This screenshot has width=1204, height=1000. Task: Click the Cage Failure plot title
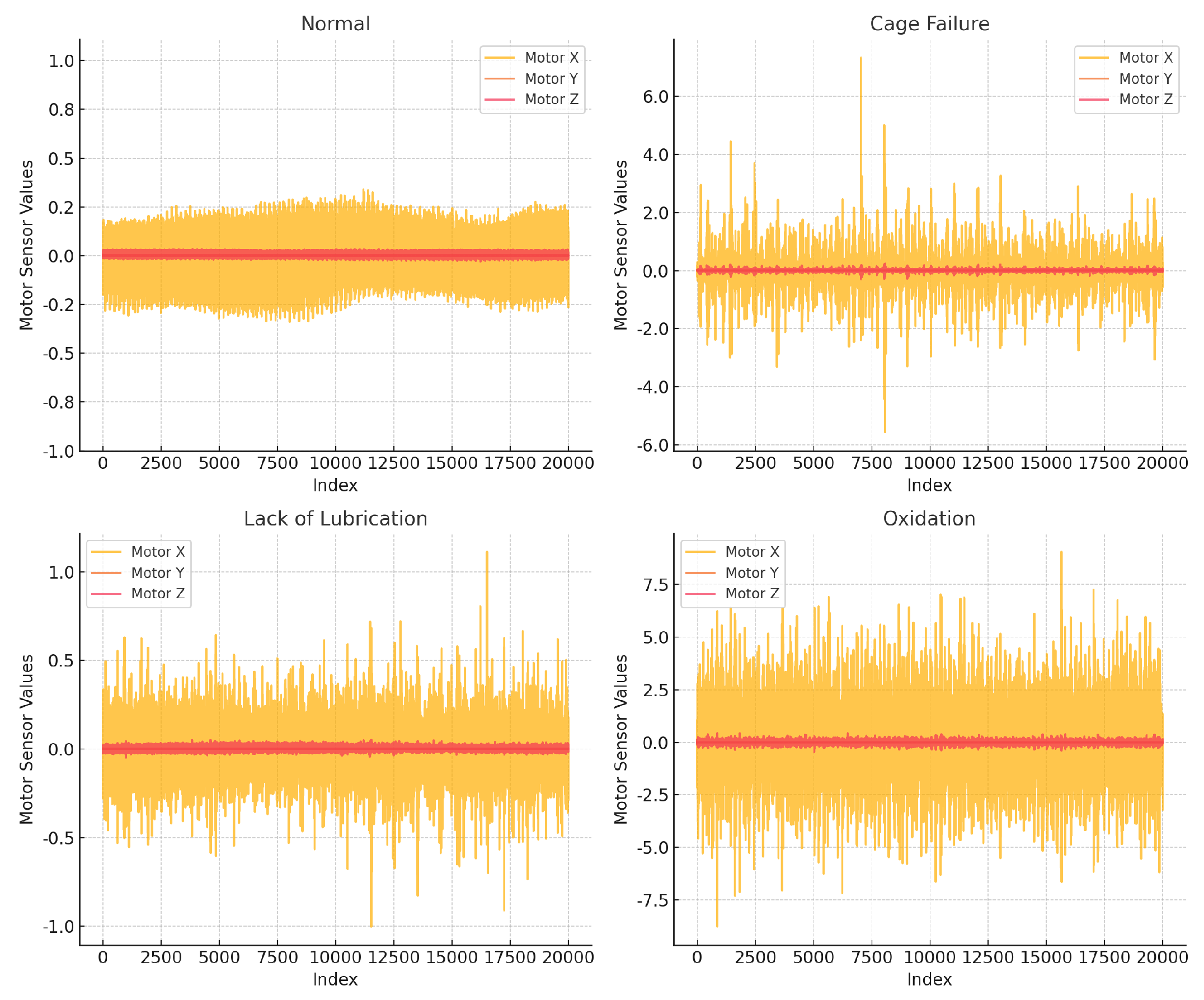coord(929,24)
